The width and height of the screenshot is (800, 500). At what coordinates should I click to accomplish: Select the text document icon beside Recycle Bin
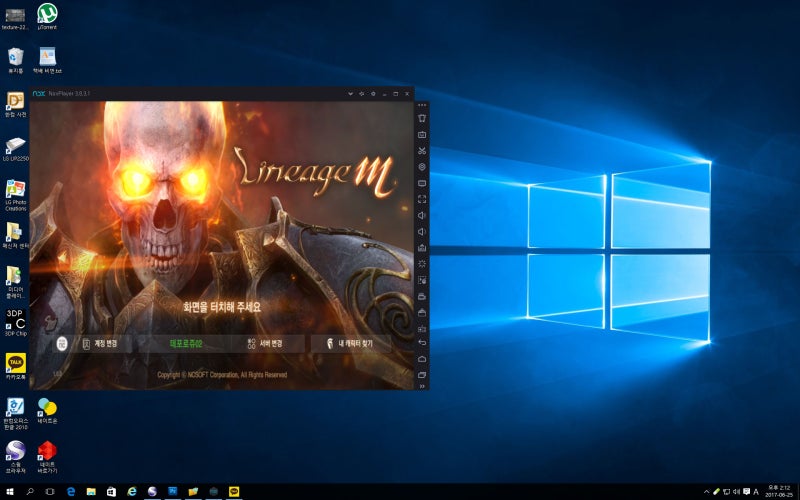coord(47,60)
